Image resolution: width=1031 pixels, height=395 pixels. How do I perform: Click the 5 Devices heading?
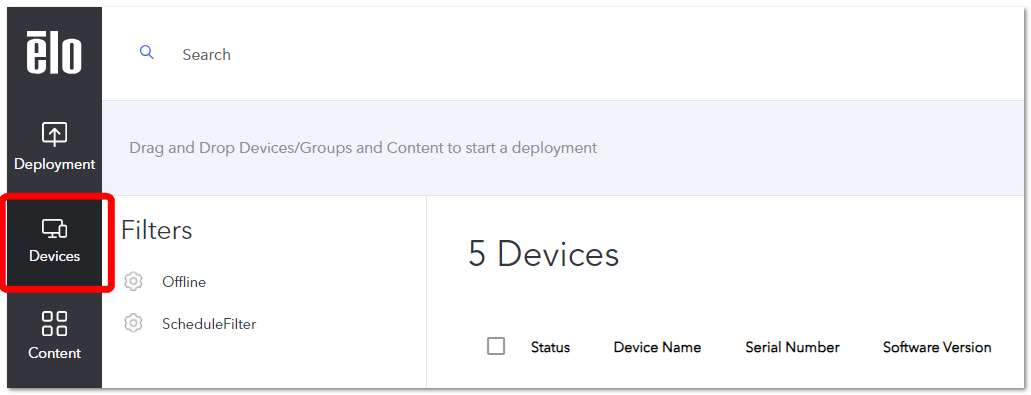544,254
